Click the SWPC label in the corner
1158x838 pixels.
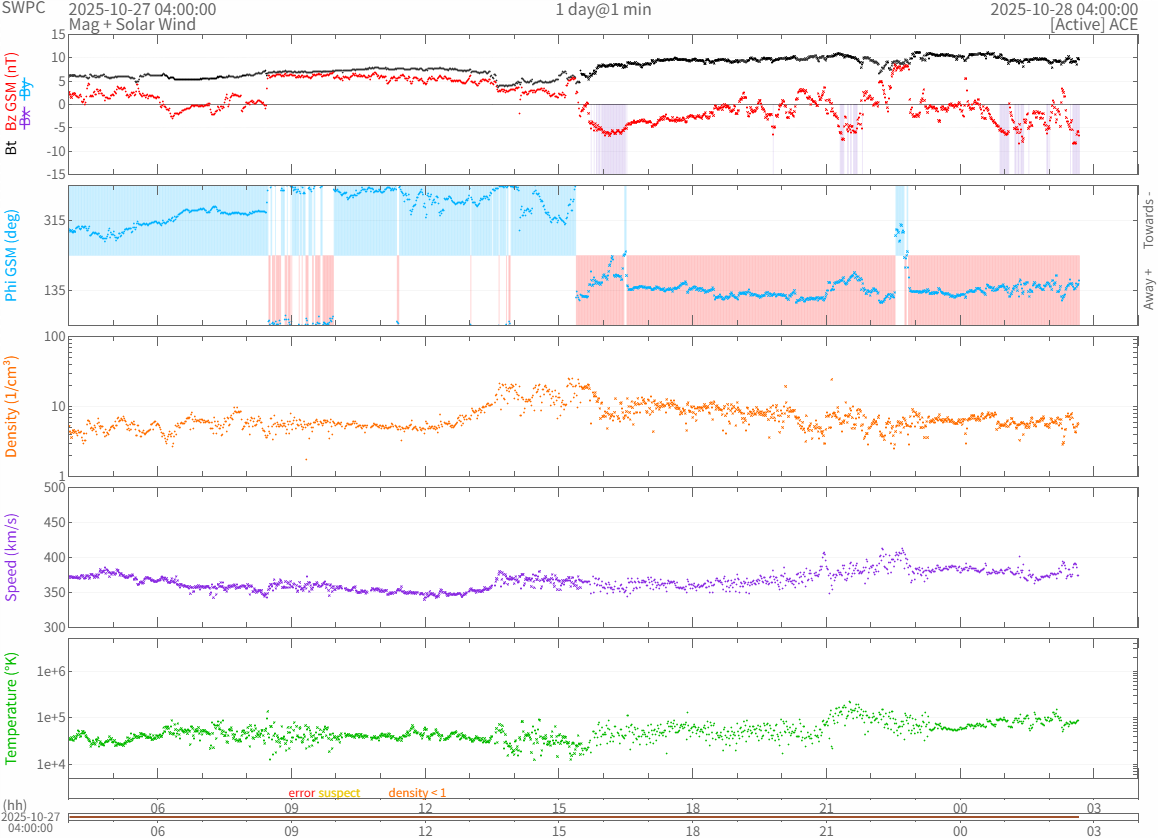pyautogui.click(x=22, y=8)
